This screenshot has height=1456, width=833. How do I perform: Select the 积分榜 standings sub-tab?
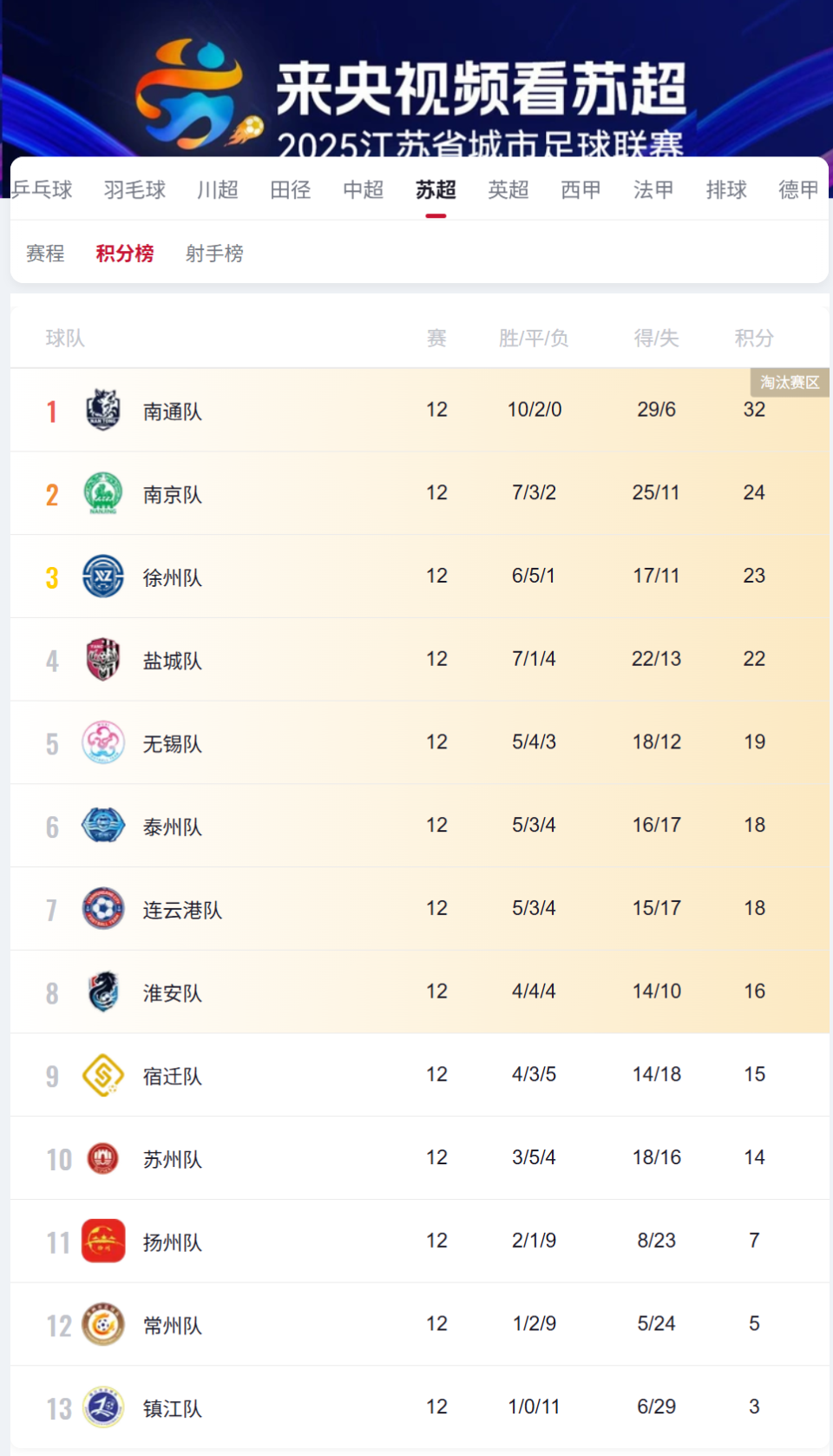(125, 254)
